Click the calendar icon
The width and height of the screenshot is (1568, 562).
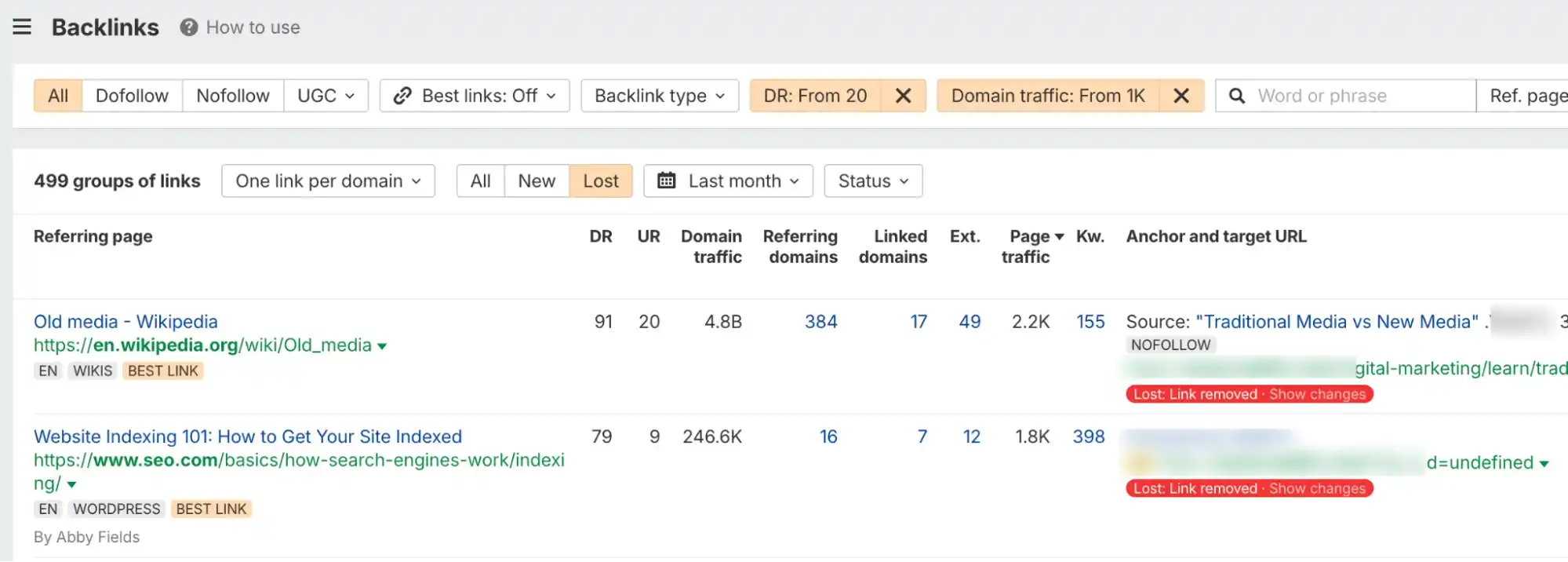point(666,181)
